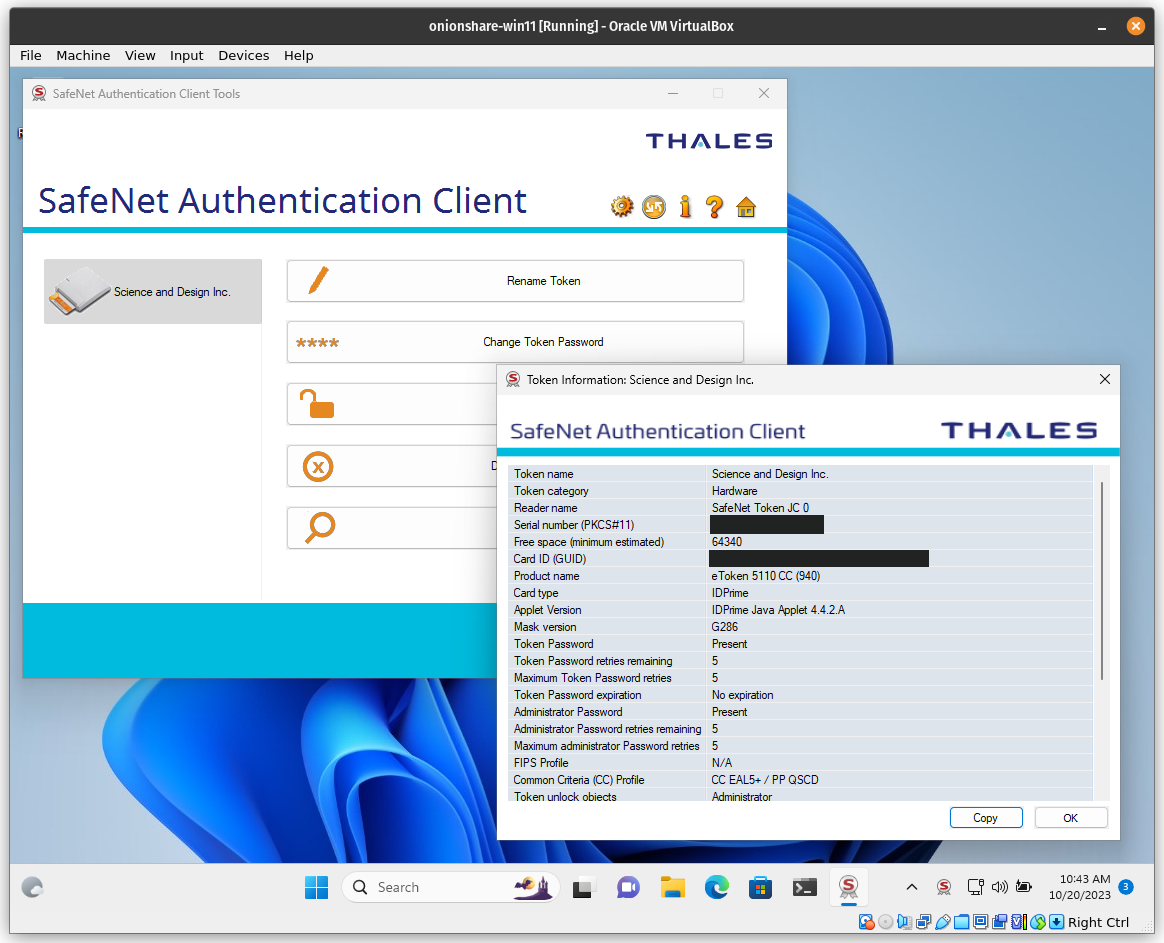Click VirtualBox recording status icon
This screenshot has height=943, width=1164.
pyautogui.click(x=999, y=922)
